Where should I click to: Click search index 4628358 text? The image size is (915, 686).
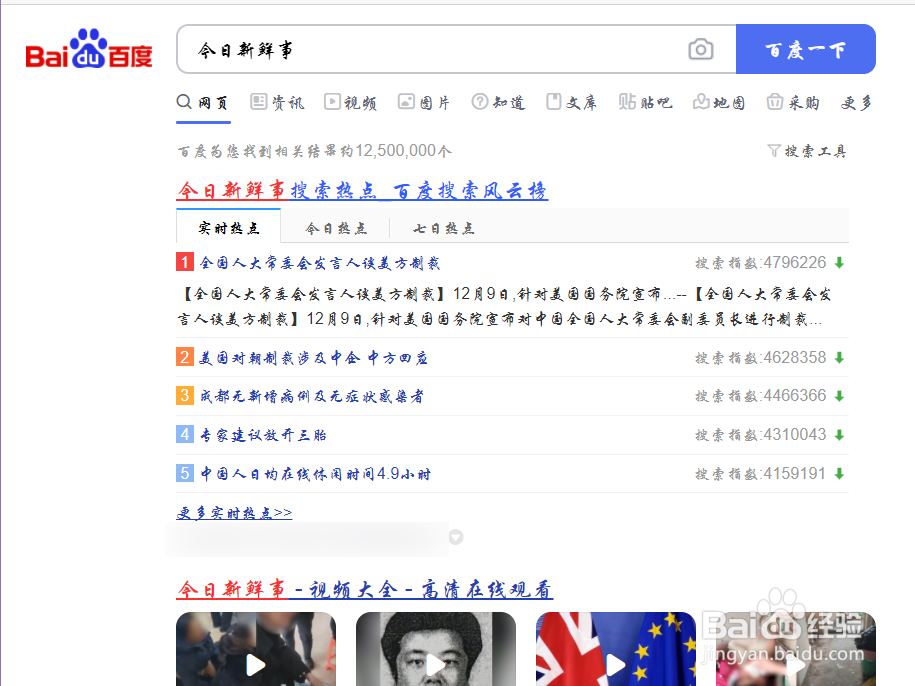760,358
